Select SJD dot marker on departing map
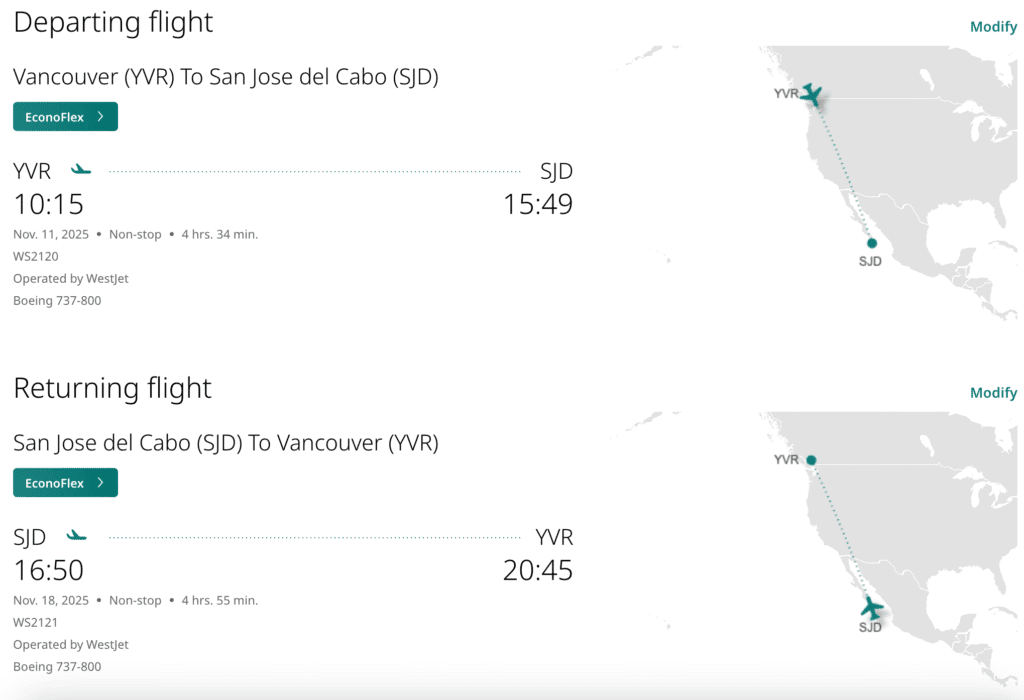 872,243
